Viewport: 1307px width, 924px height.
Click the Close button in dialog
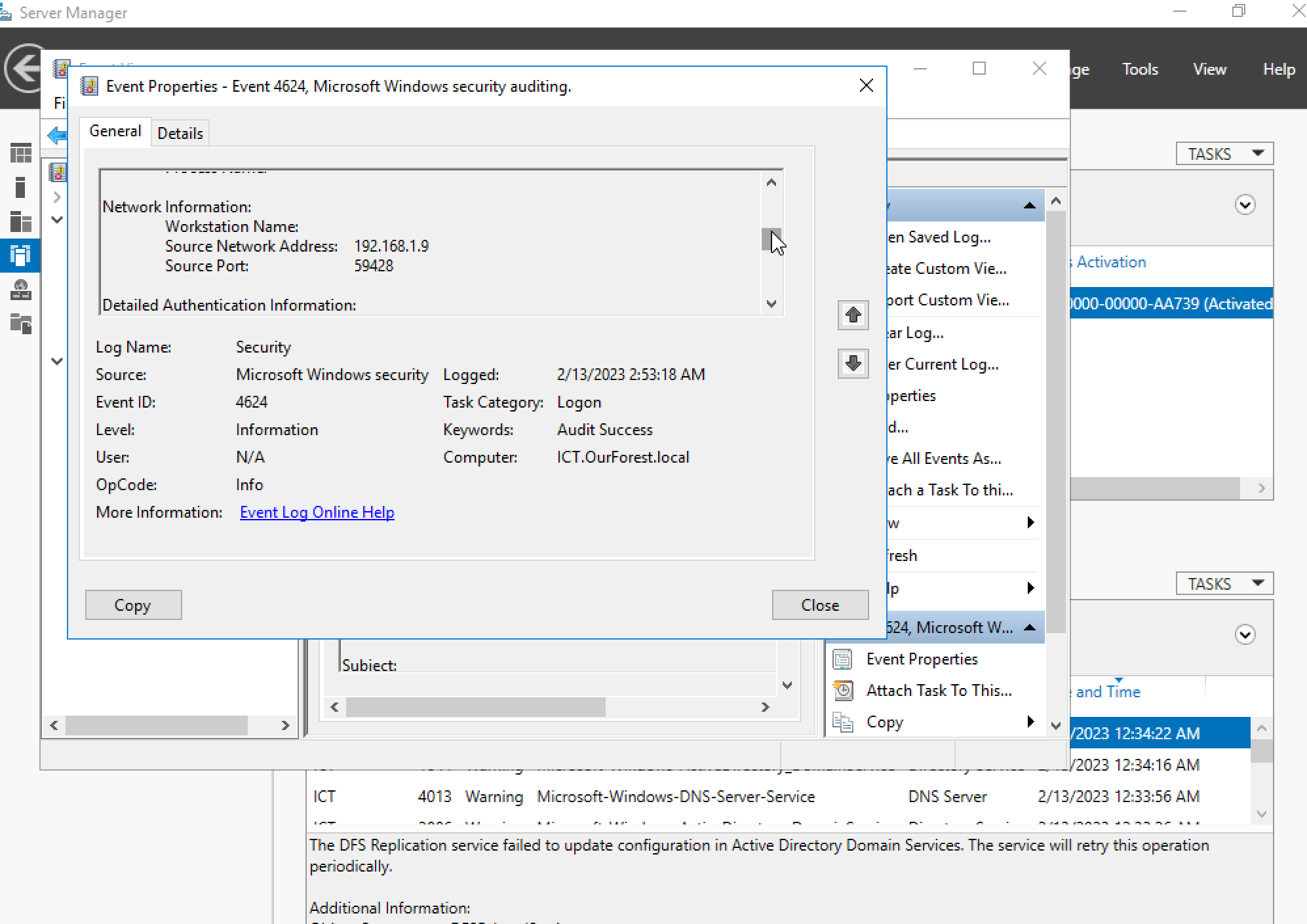[820, 605]
